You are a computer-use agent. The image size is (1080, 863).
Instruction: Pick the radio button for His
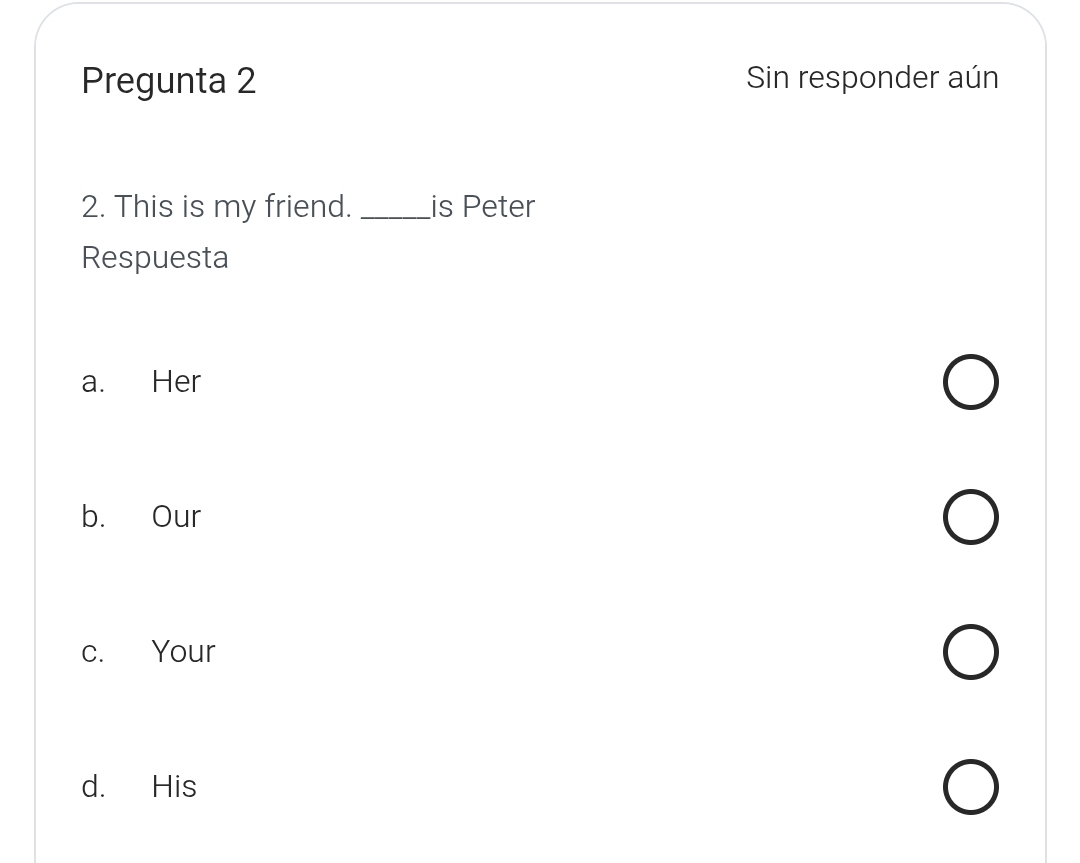(970, 787)
